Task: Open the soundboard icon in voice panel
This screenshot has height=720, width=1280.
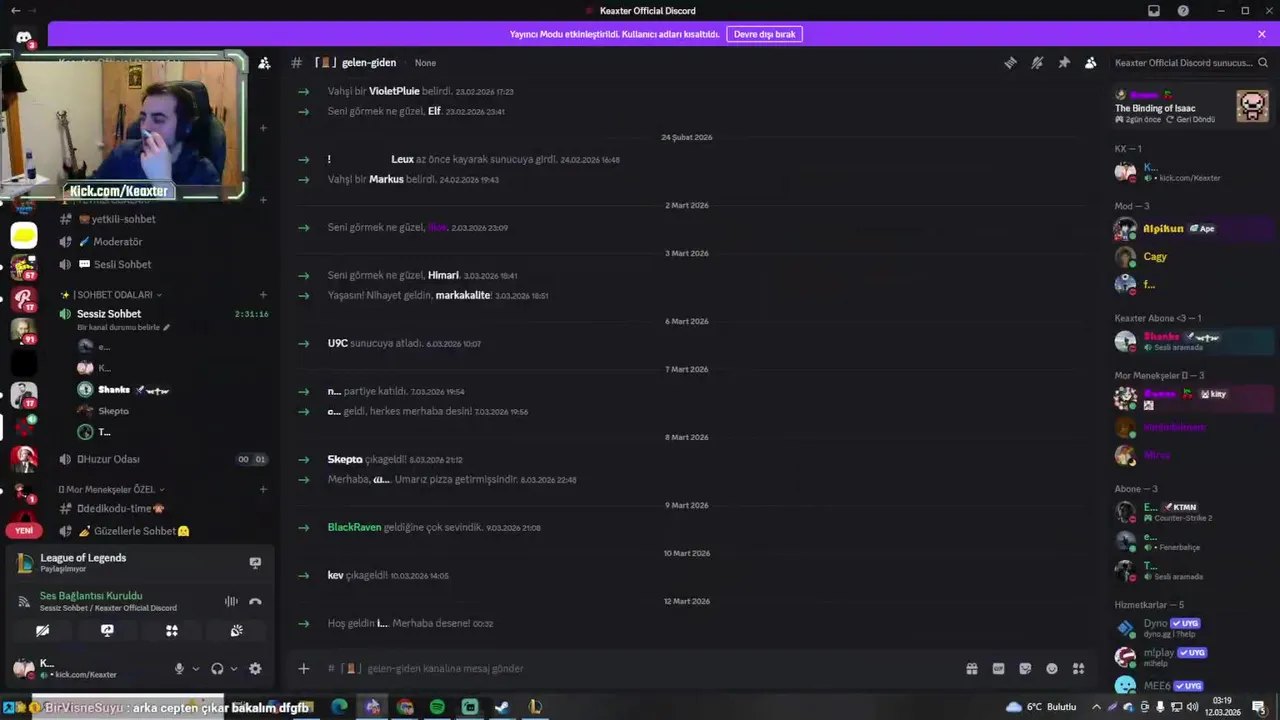Action: pyautogui.click(x=236, y=631)
